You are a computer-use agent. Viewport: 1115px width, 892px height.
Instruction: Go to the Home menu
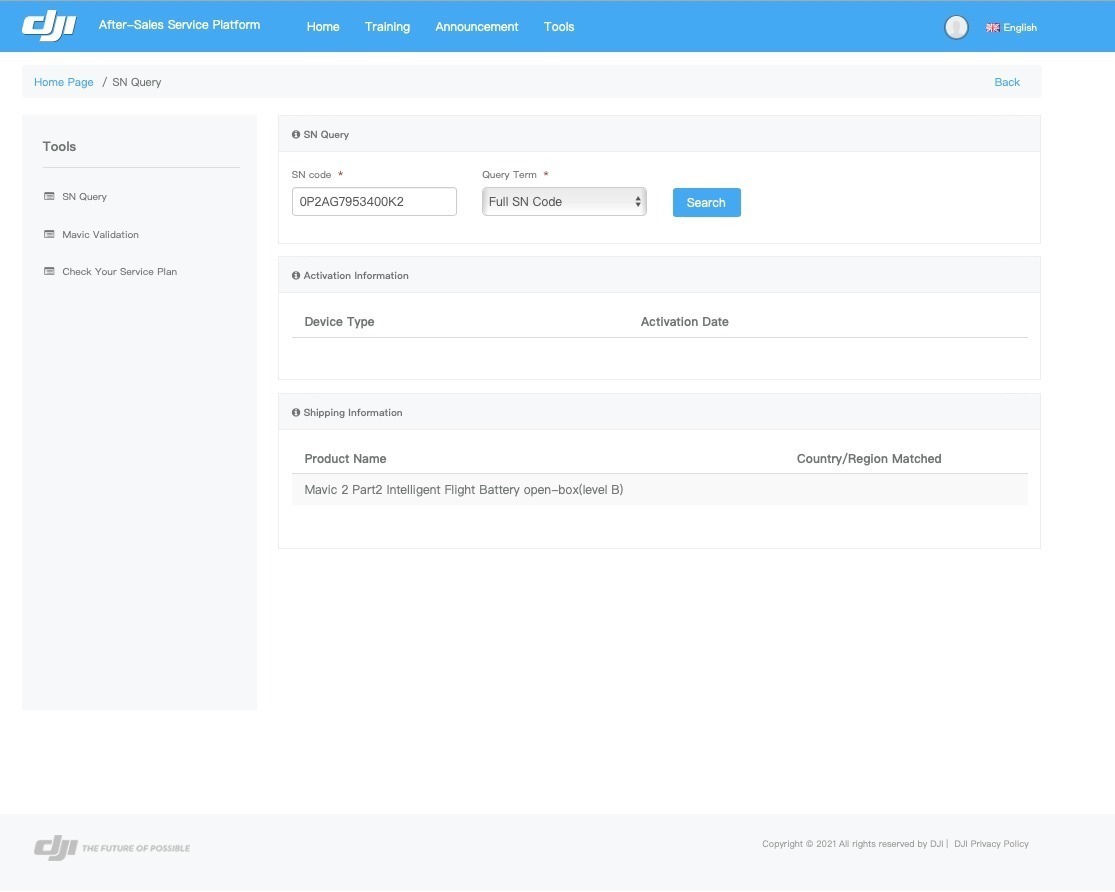(323, 27)
